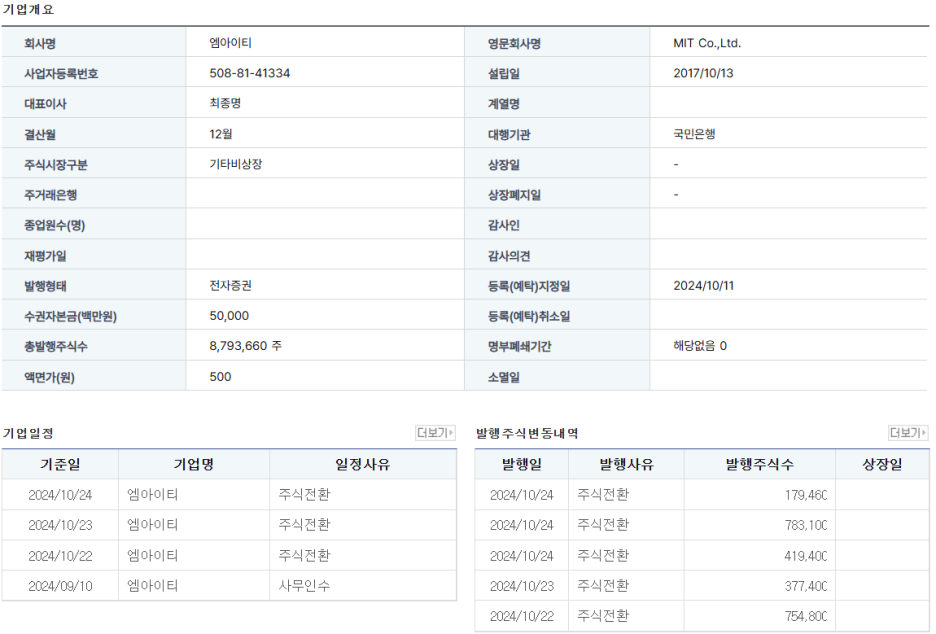
Task: Click the 총발행주식수 label
Action: [56, 346]
